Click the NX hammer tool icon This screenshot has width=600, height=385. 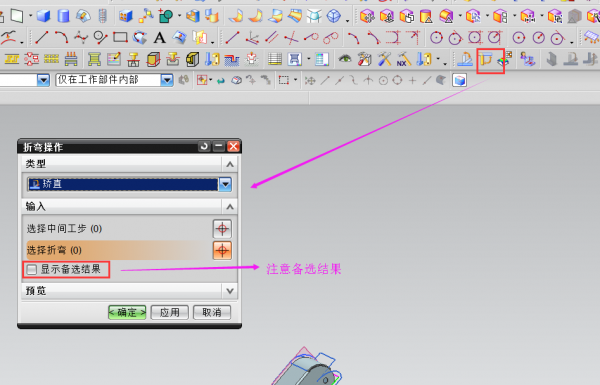(403, 59)
